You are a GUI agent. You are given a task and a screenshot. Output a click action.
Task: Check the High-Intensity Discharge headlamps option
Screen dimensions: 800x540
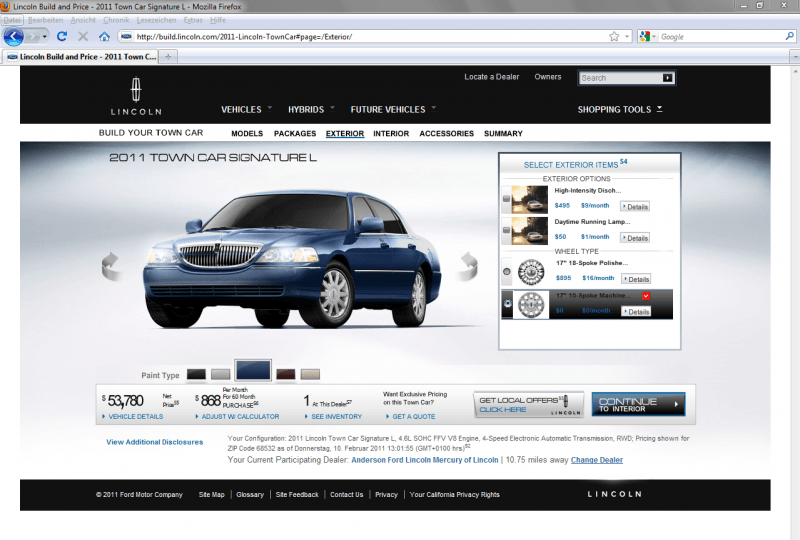tap(506, 199)
